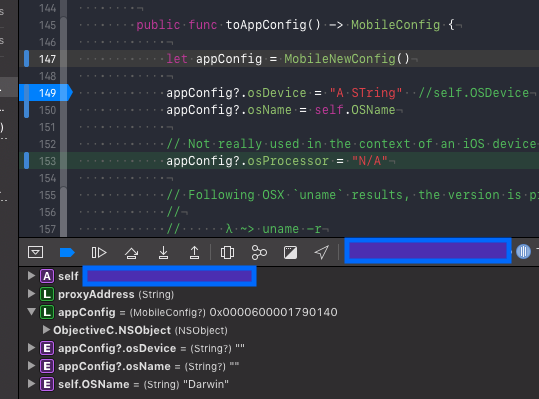Click the Following OSX uname comment line
This screenshot has width=539, height=399.
(353, 195)
